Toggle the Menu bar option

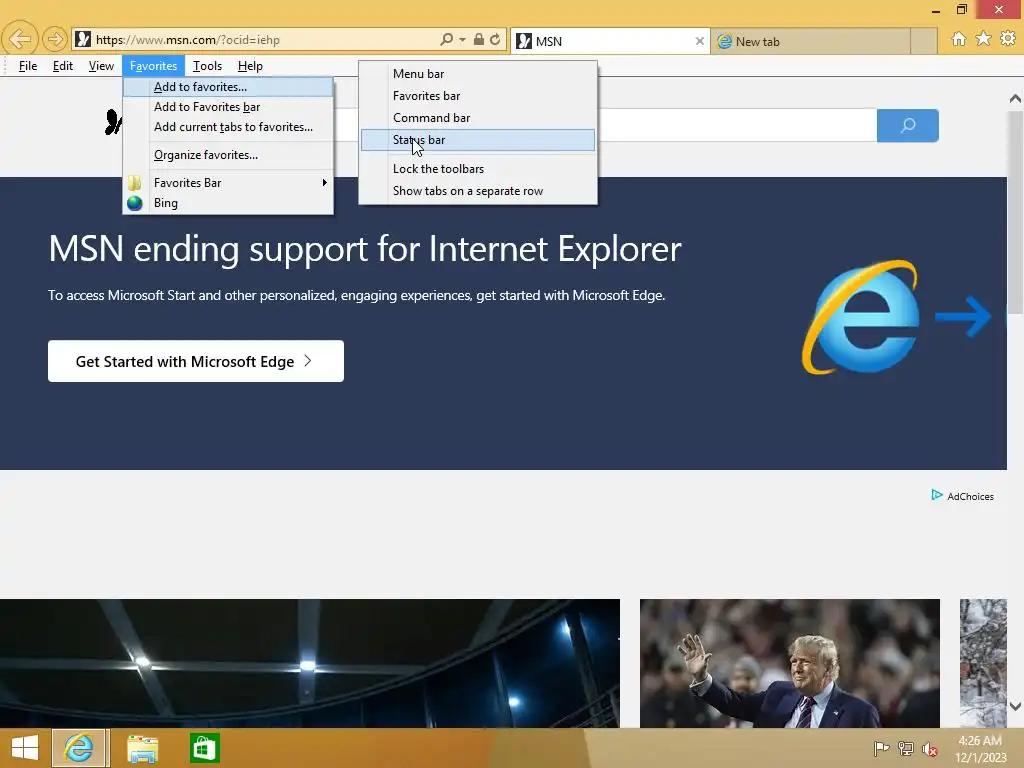point(478,74)
